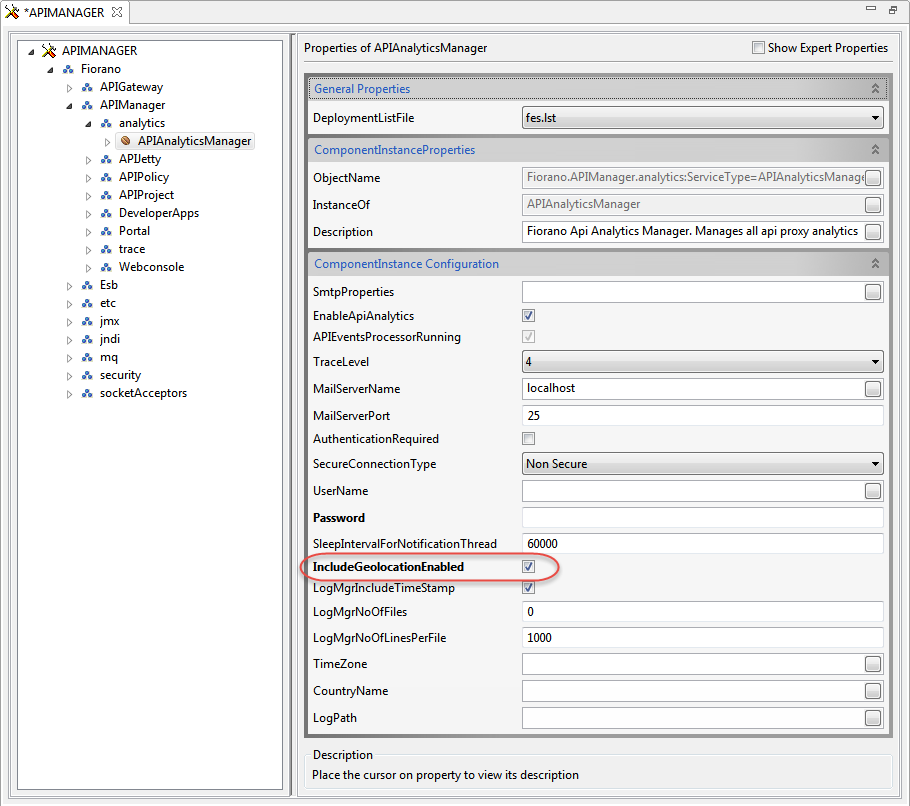This screenshot has width=910, height=806.
Task: Open editor button for ObjectName field
Action: coord(873,178)
